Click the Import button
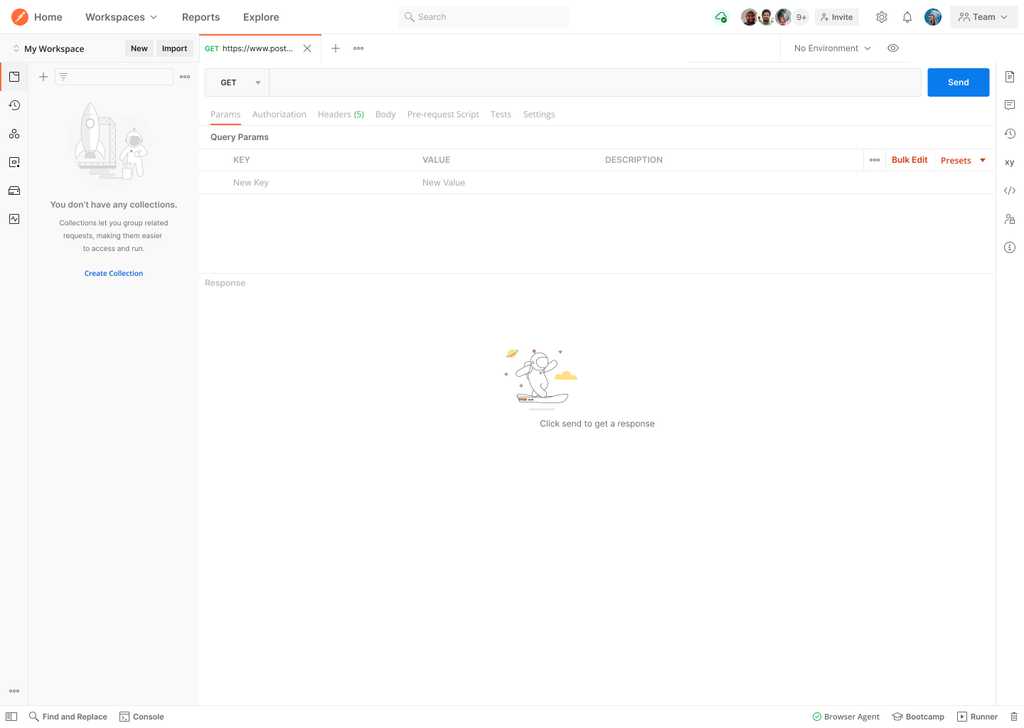Screen dimensions: 1024x728 point(174,48)
